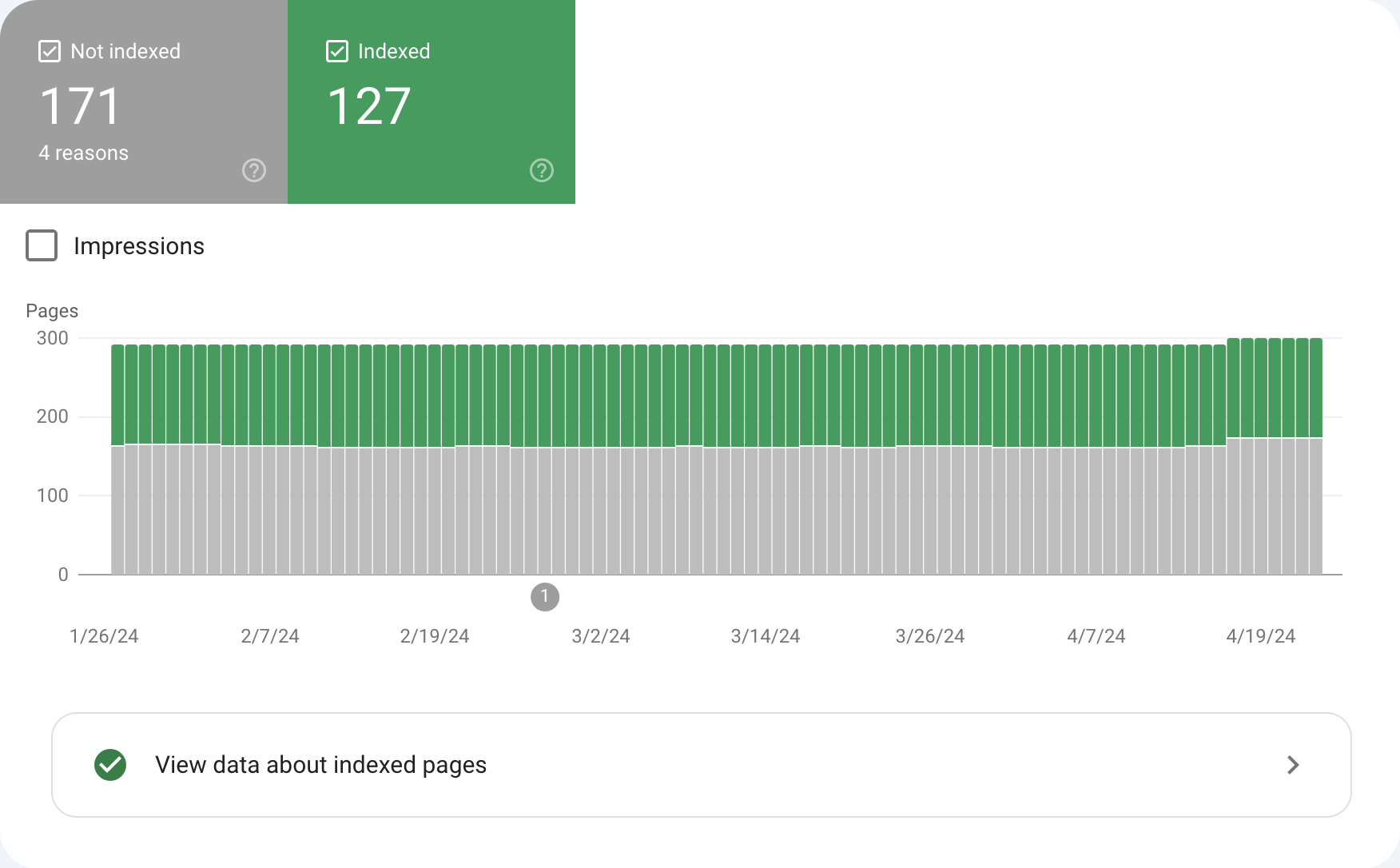
Task: Open help icon on Not indexed card
Action: pos(254,170)
